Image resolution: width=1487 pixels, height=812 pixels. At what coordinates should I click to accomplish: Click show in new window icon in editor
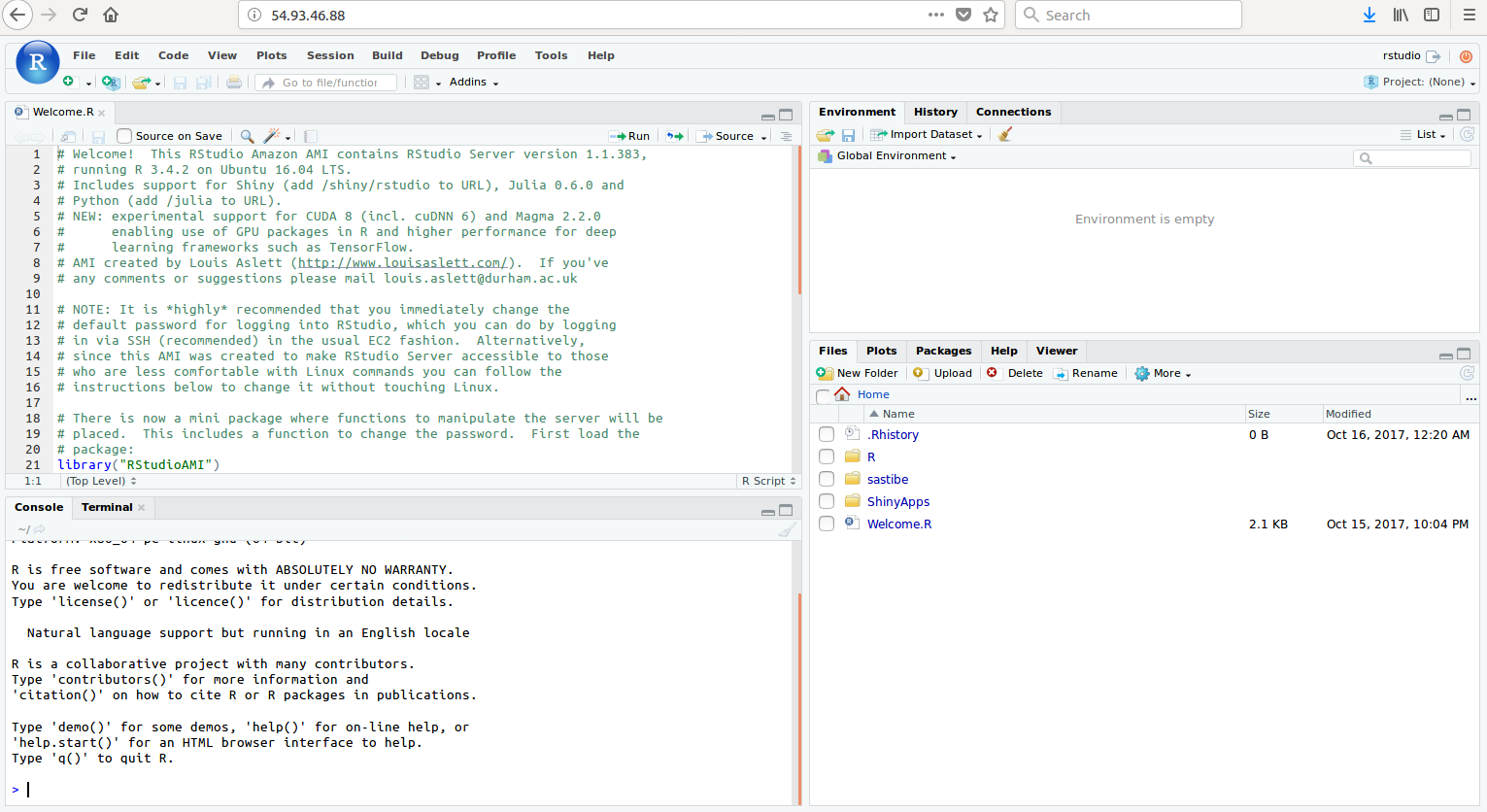68,136
